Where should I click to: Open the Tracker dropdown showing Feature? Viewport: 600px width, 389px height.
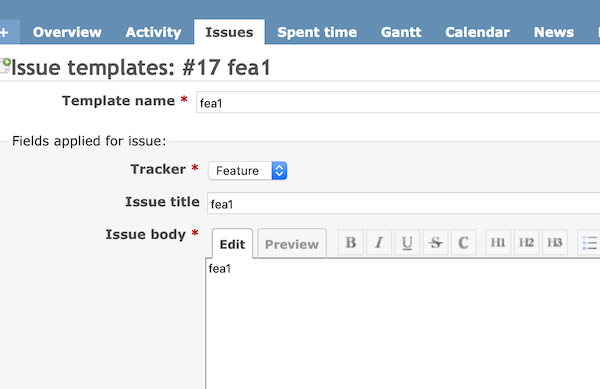pyautogui.click(x=248, y=171)
